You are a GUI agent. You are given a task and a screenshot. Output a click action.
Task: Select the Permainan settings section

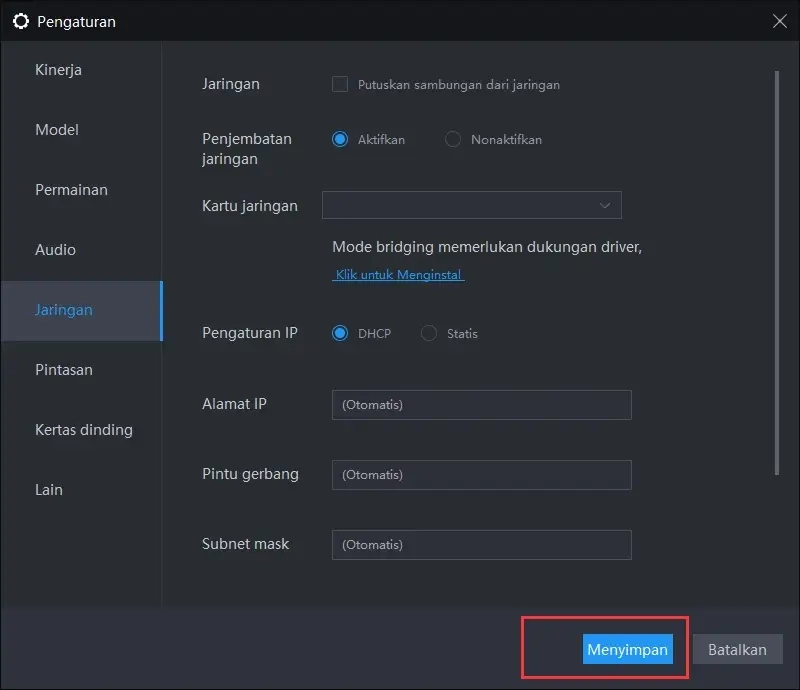point(71,189)
